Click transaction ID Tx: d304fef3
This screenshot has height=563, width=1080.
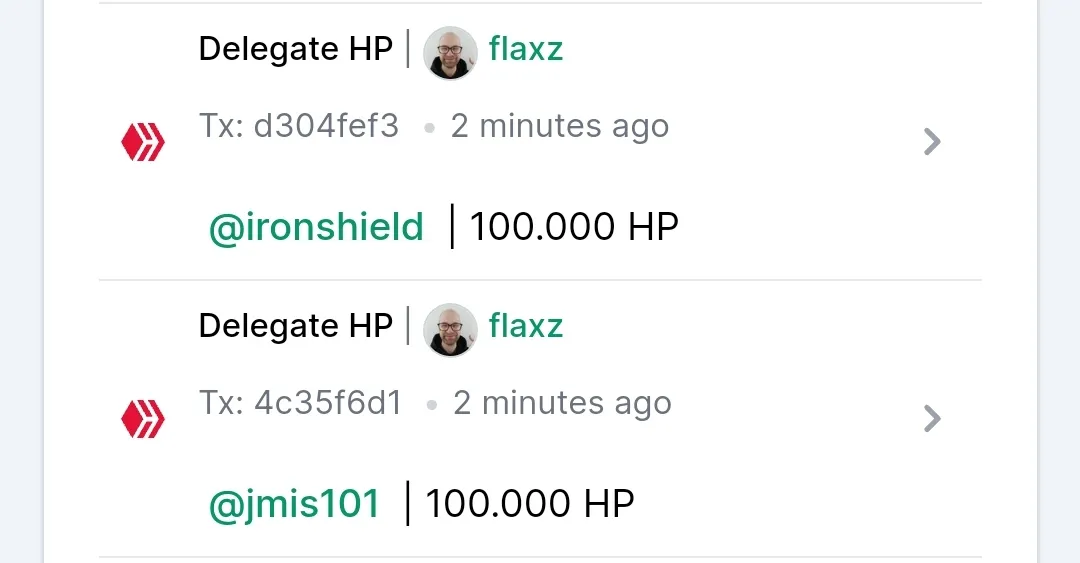pos(299,126)
